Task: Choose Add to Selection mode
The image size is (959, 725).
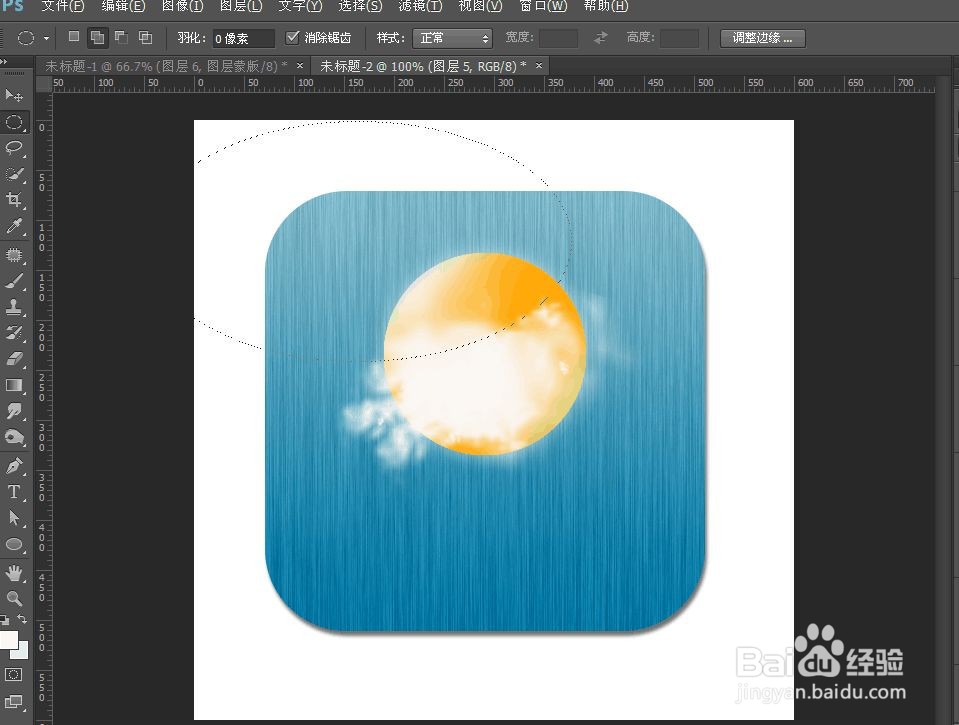Action: click(x=97, y=37)
